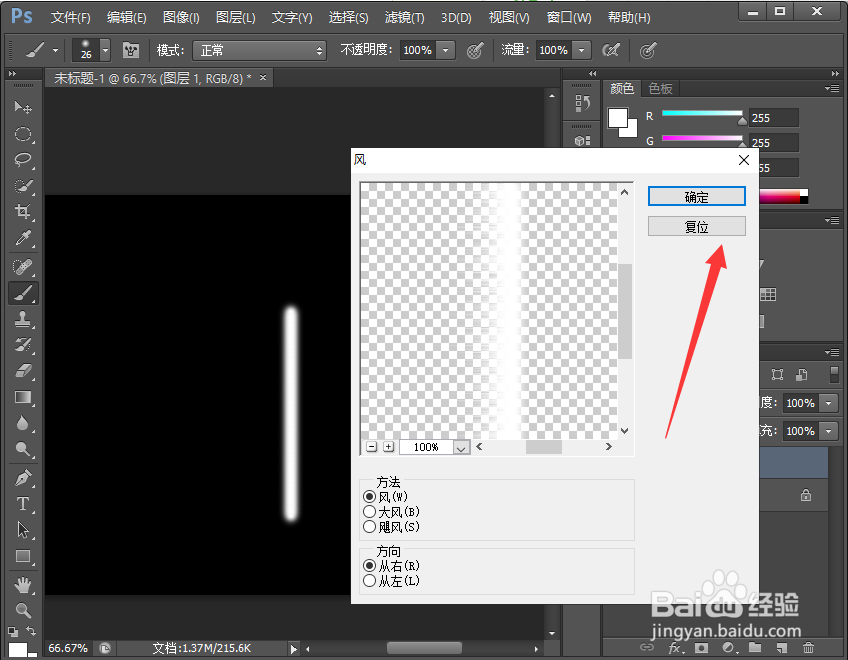Enable airbrush build-up effects
This screenshot has width=848, height=660.
[x=611, y=50]
